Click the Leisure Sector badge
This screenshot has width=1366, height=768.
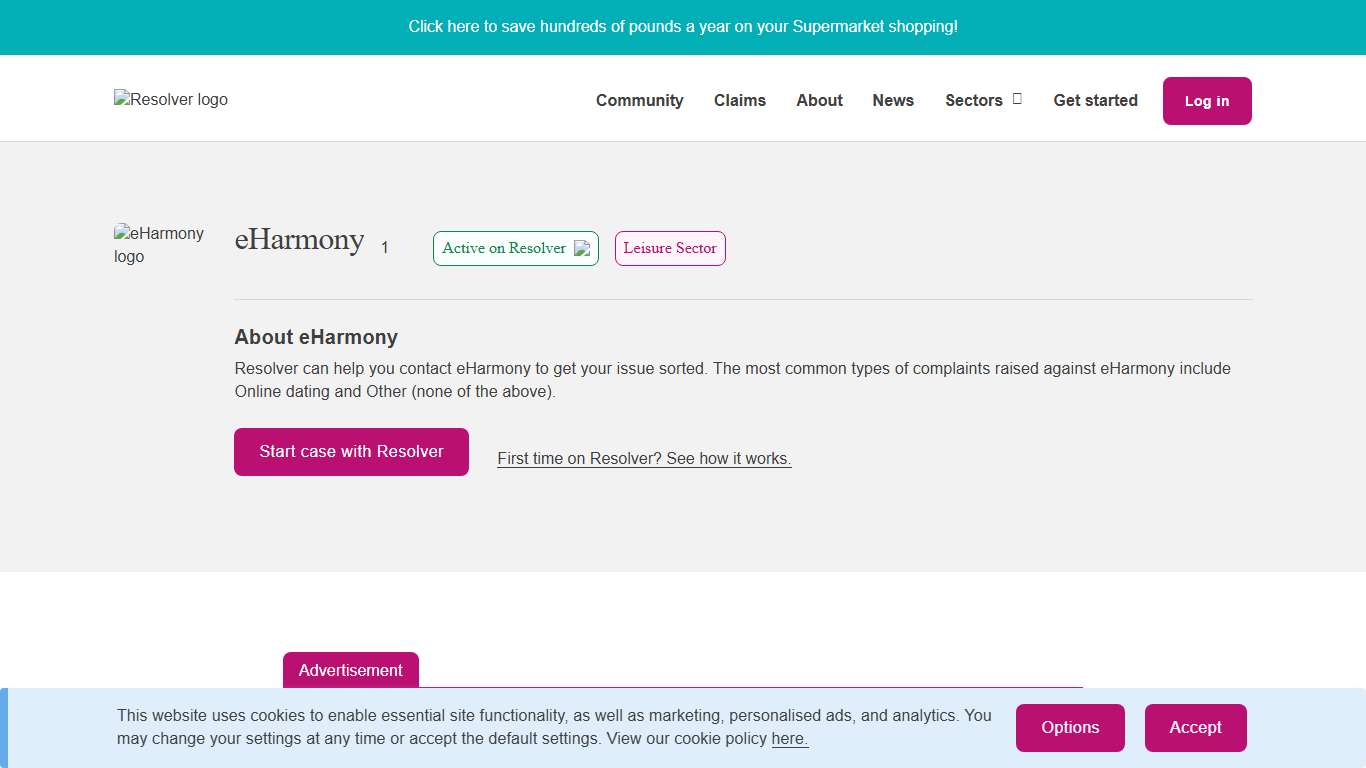pyautogui.click(x=669, y=248)
